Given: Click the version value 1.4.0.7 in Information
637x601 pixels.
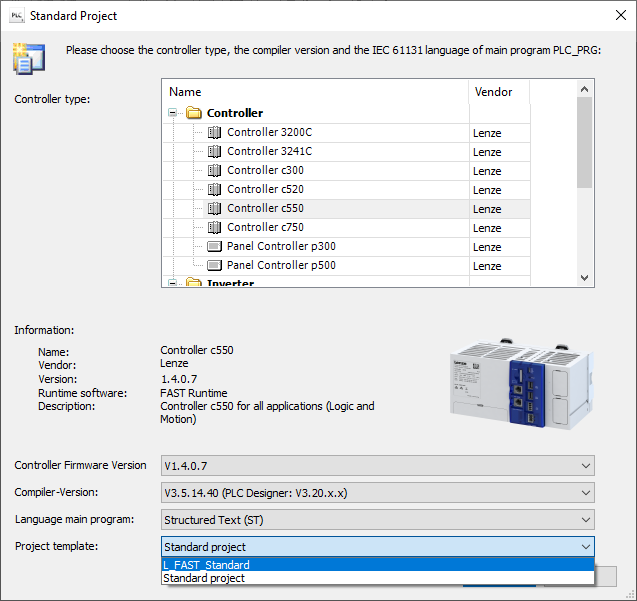Looking at the screenshot, I should tap(179, 379).
